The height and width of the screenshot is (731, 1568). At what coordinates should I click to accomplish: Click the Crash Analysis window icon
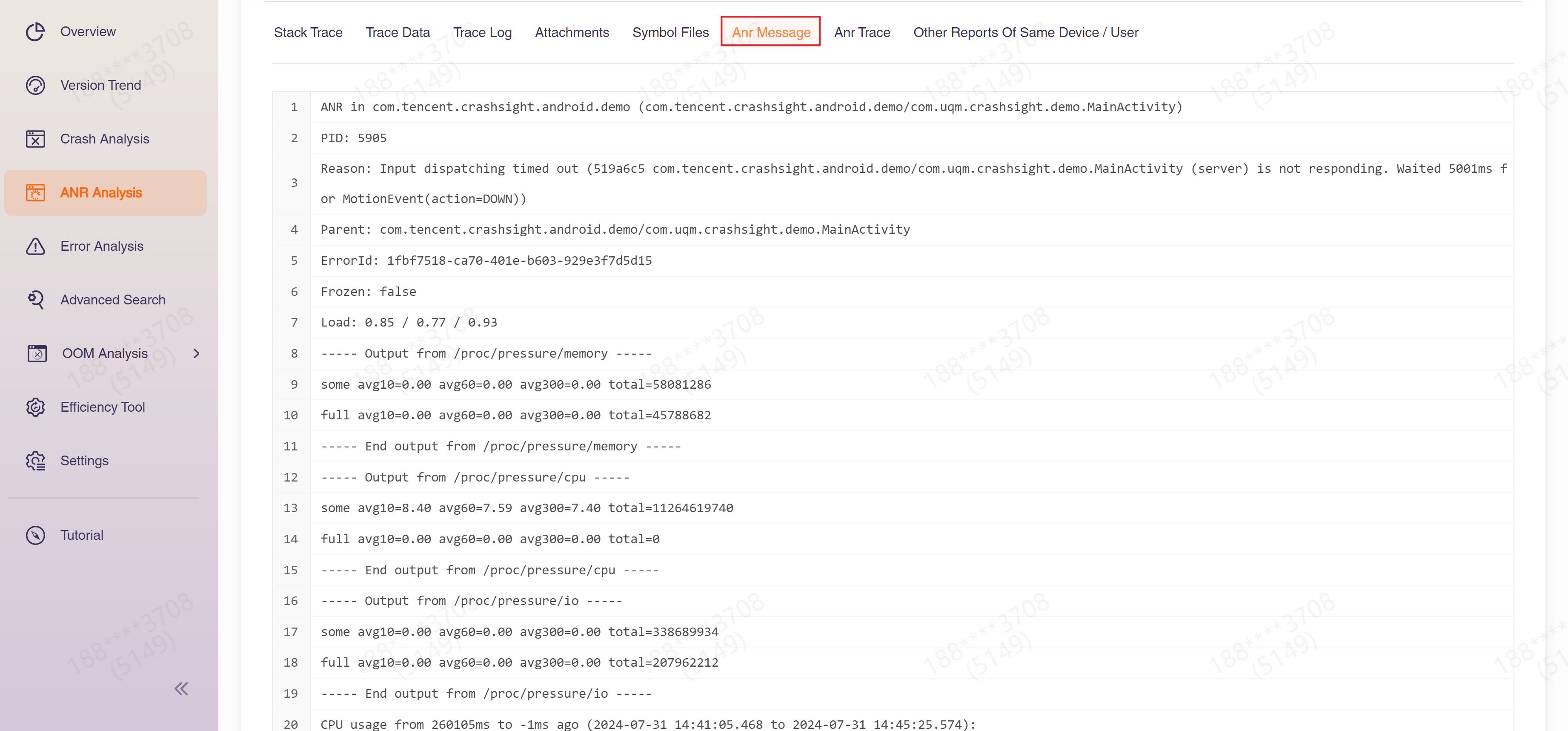(35, 139)
